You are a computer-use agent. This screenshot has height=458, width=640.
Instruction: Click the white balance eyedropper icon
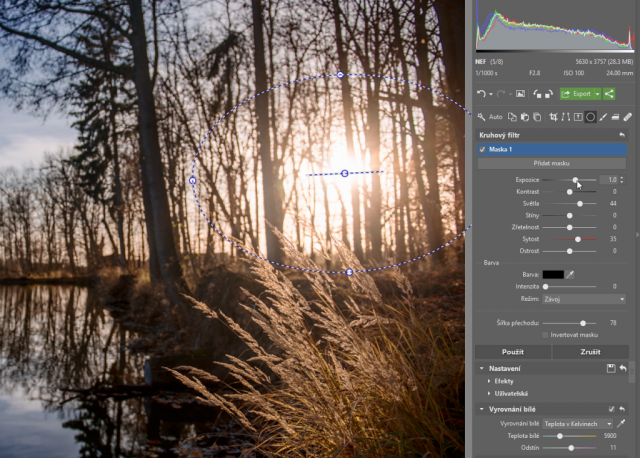[x=621, y=424]
